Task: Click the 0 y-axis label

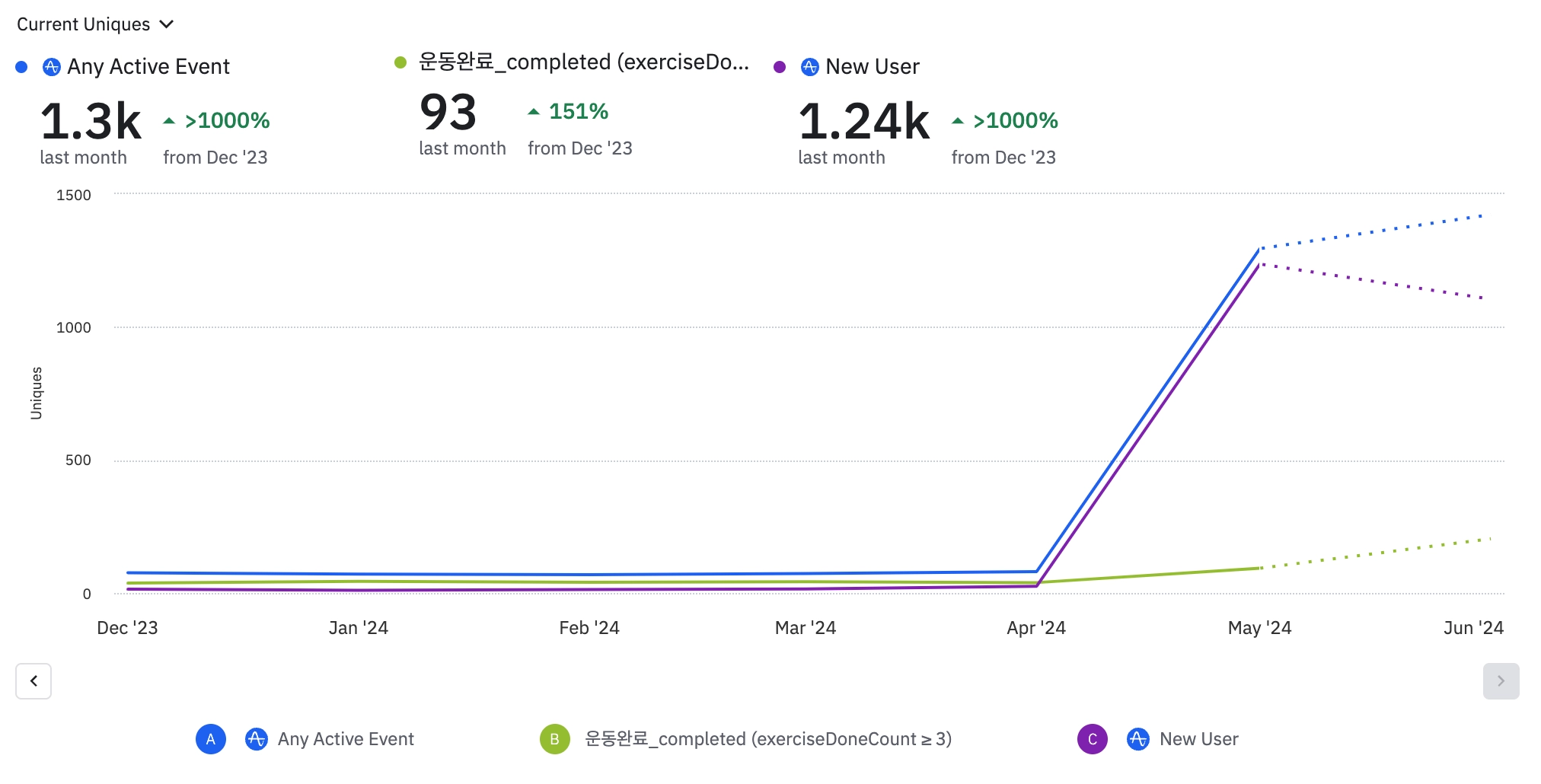Action: (87, 594)
